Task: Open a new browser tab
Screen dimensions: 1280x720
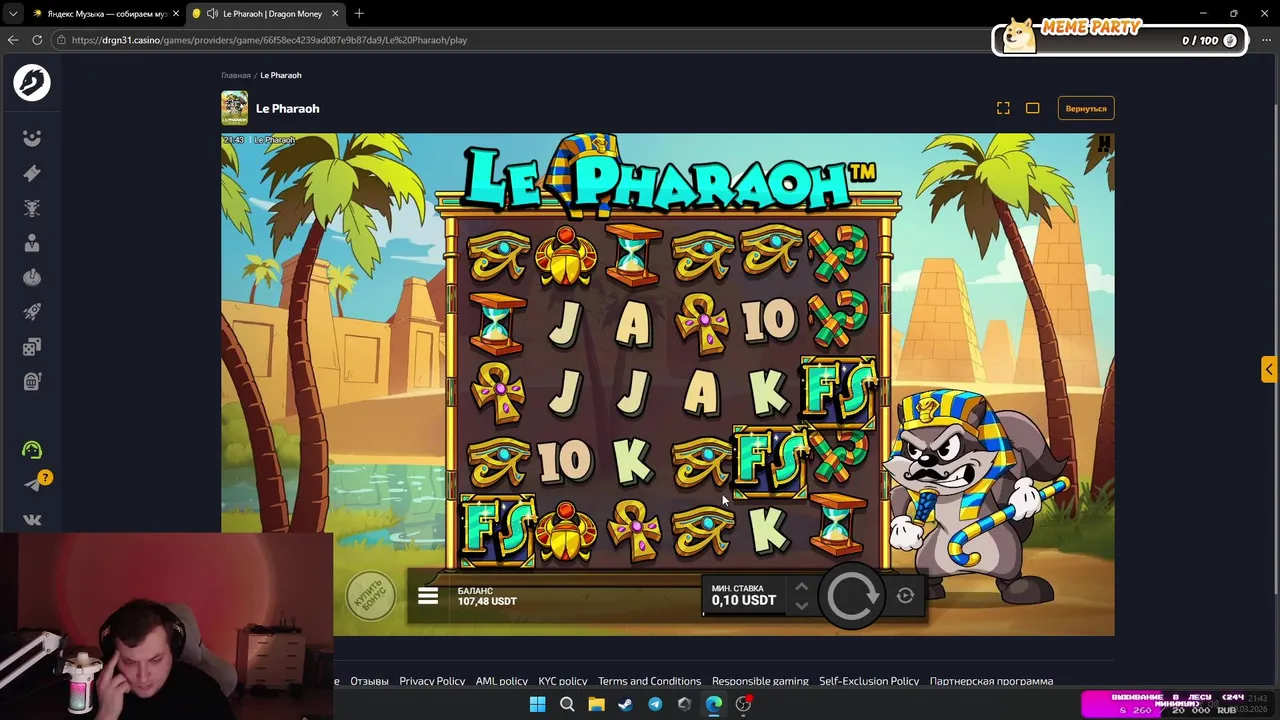Action: (359, 14)
